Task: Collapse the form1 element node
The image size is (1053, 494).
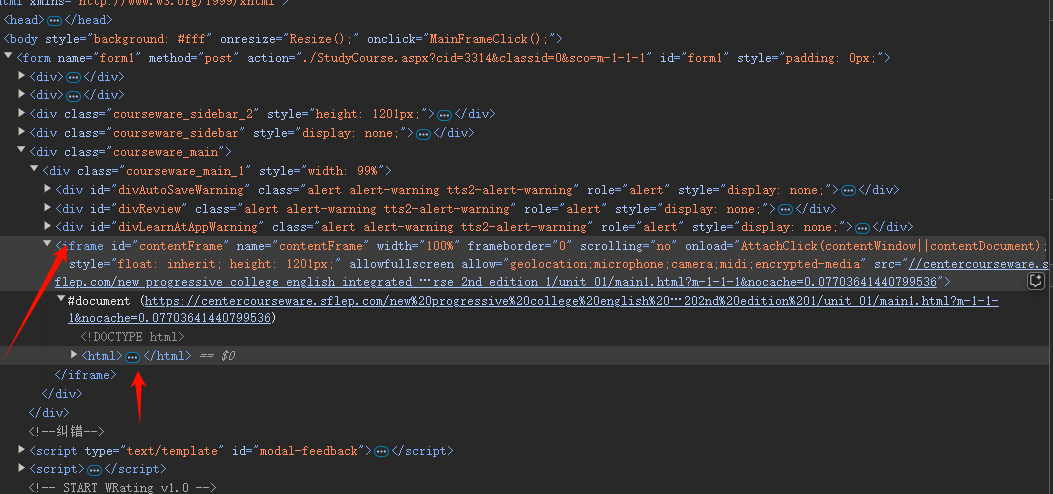Action: tap(8, 57)
